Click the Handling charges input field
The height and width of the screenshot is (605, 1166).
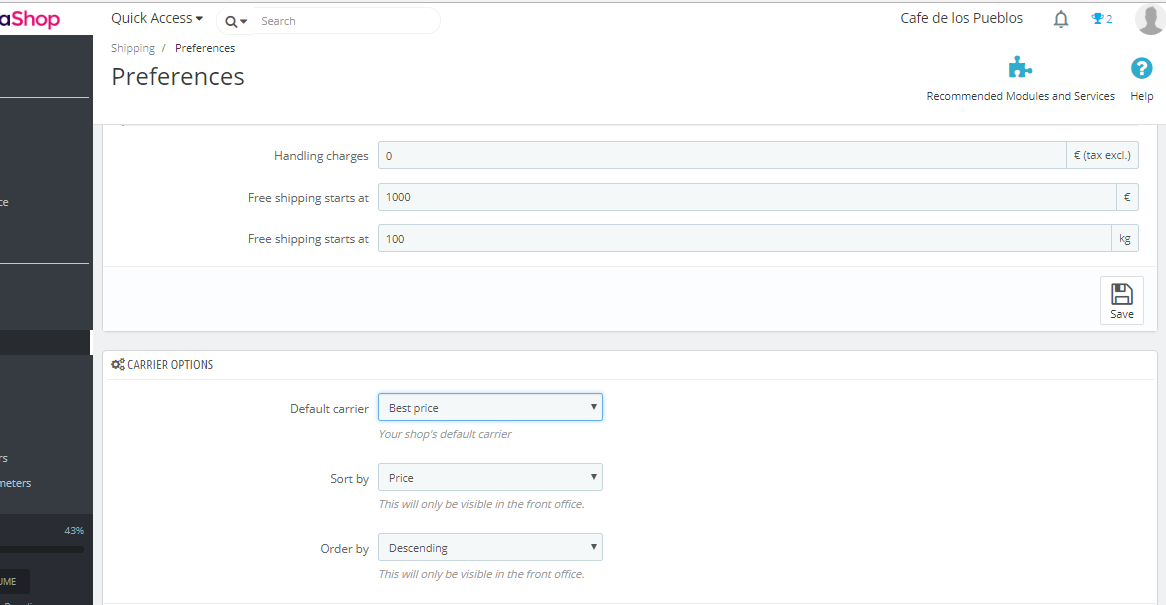point(722,156)
